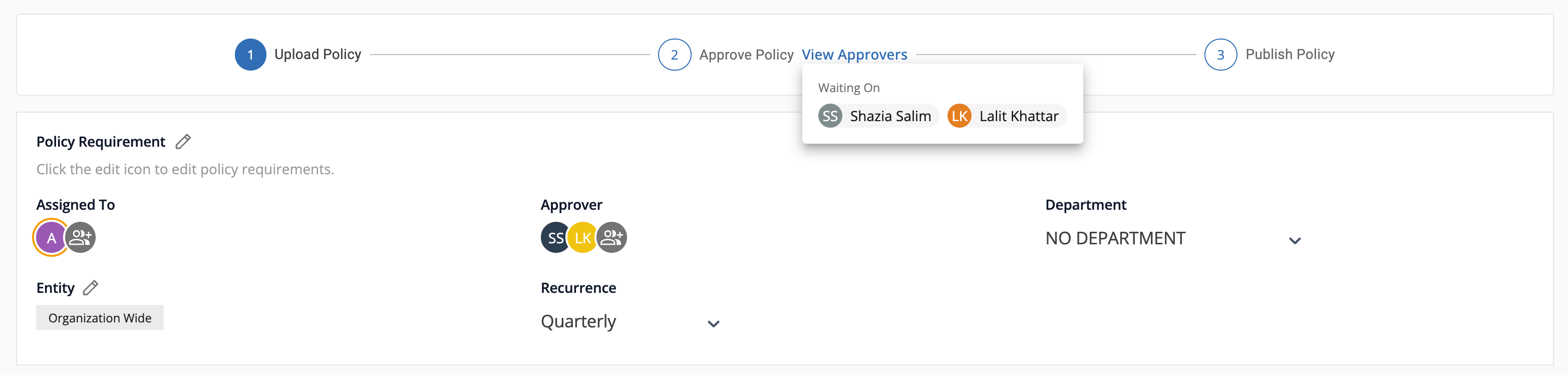Click the yellow LK approver avatar
The height and width of the screenshot is (375, 1568).
click(x=582, y=237)
